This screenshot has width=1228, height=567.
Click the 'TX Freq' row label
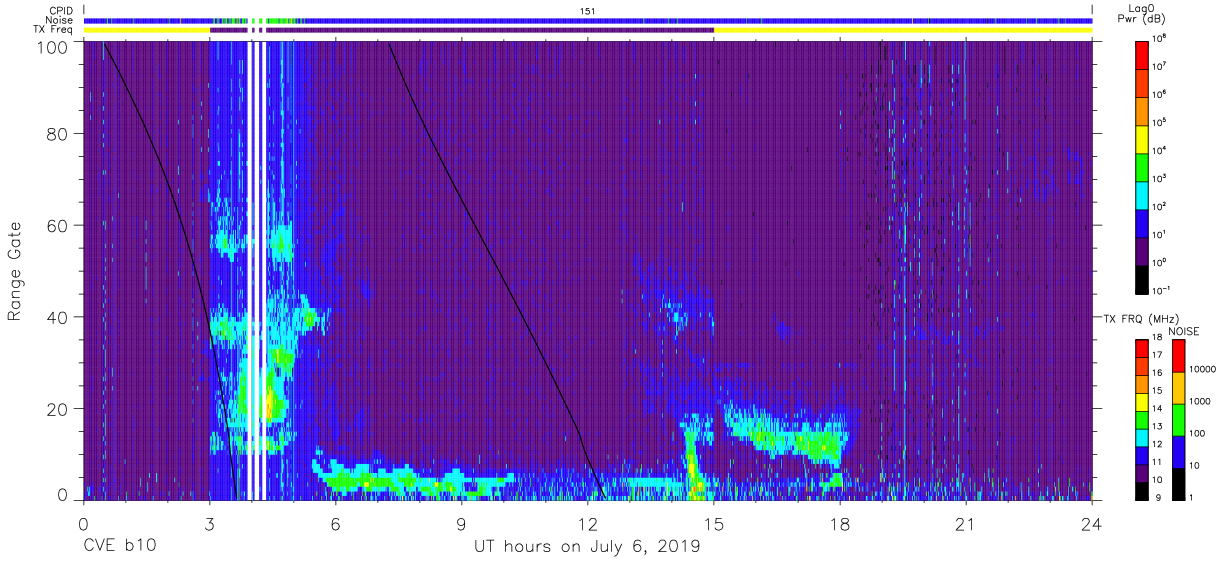pos(55,30)
